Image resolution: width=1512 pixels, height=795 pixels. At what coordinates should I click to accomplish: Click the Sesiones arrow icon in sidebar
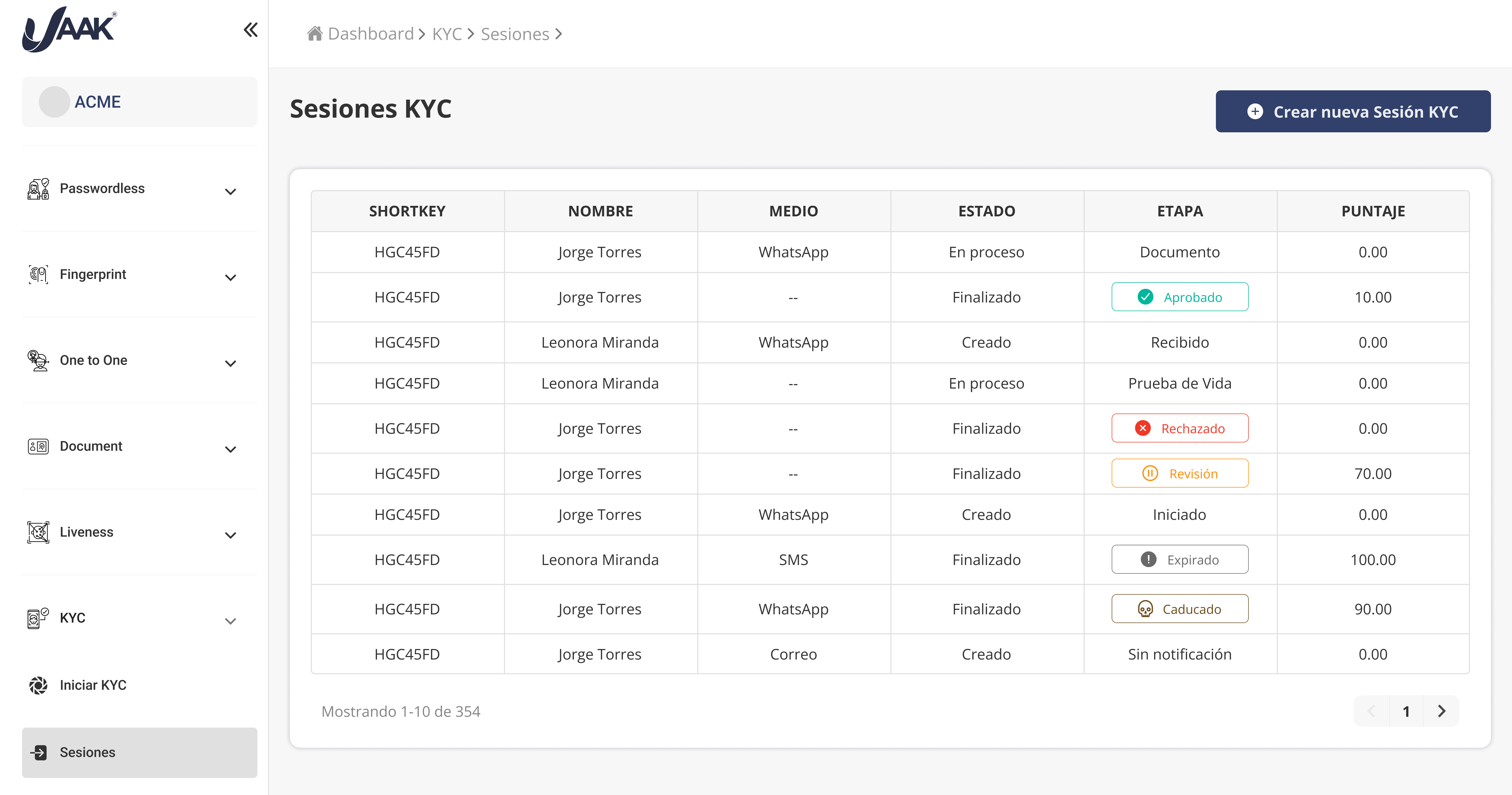(x=39, y=752)
